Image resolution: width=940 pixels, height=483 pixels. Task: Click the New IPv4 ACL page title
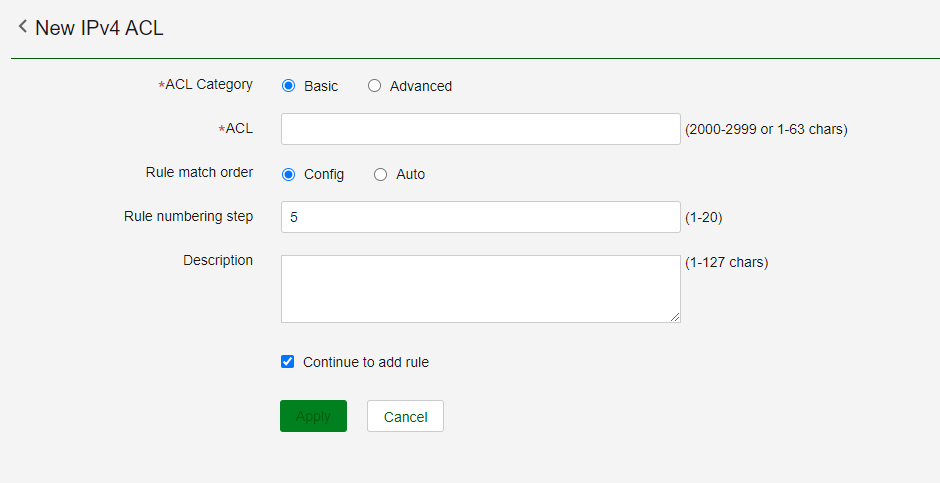99,28
